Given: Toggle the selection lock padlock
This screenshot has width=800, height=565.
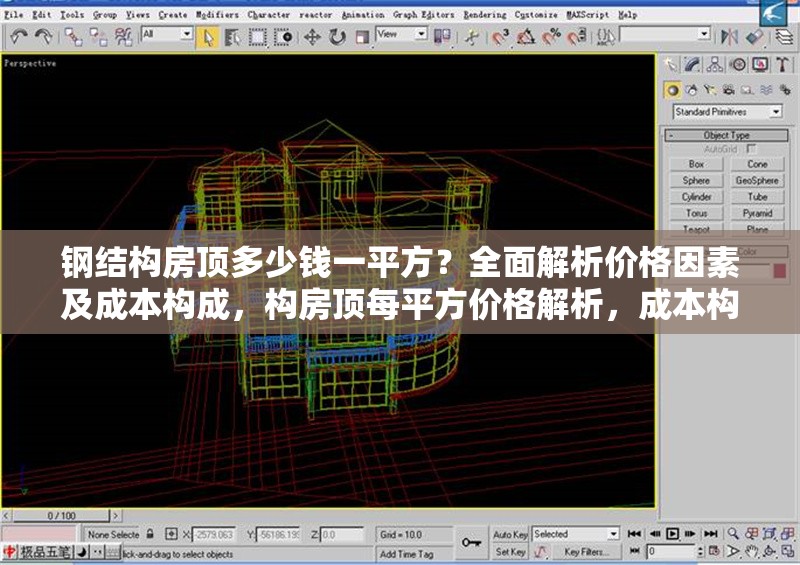Looking at the screenshot, I should [x=150, y=535].
